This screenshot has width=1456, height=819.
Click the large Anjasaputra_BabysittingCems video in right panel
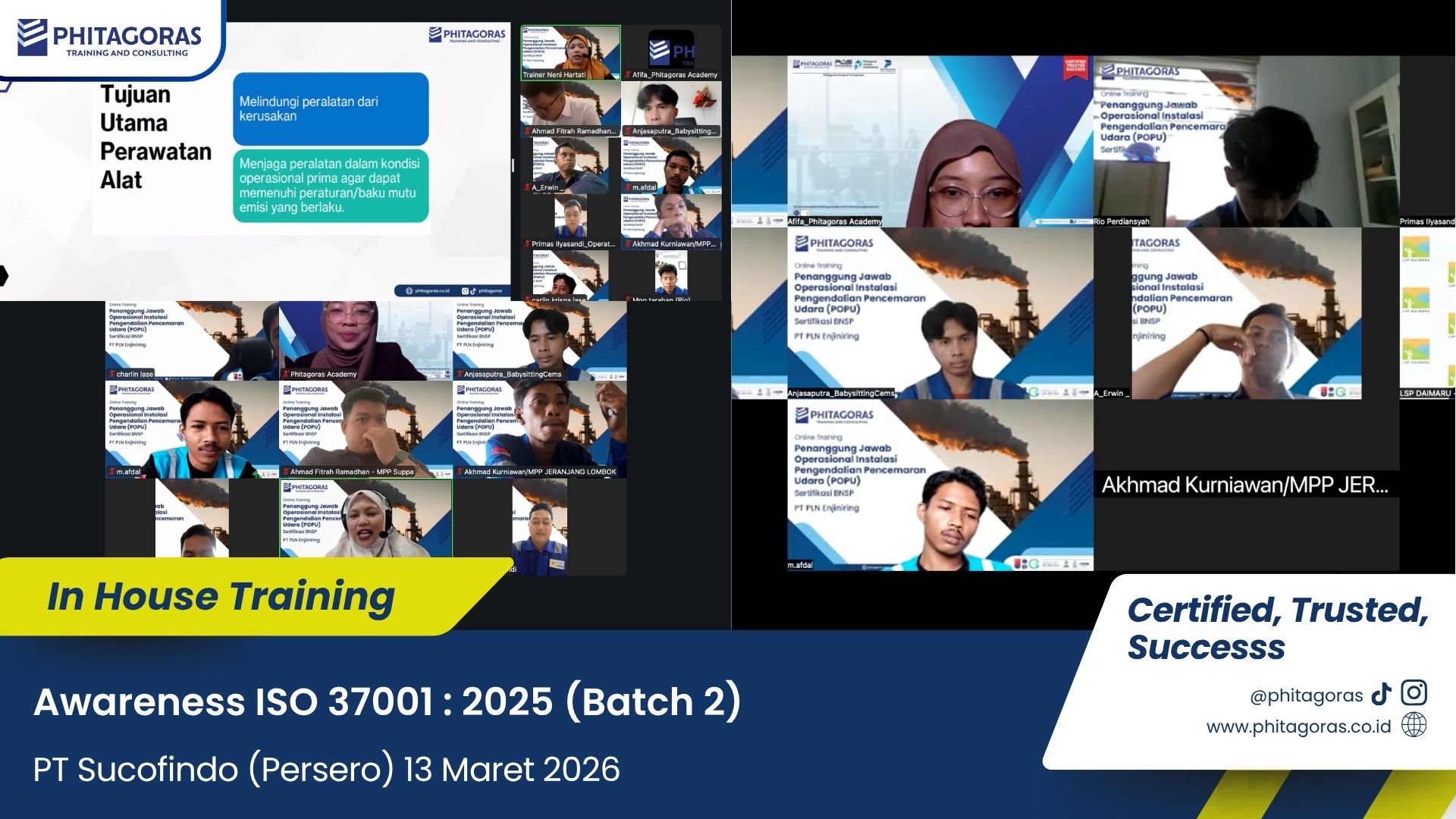coord(940,313)
